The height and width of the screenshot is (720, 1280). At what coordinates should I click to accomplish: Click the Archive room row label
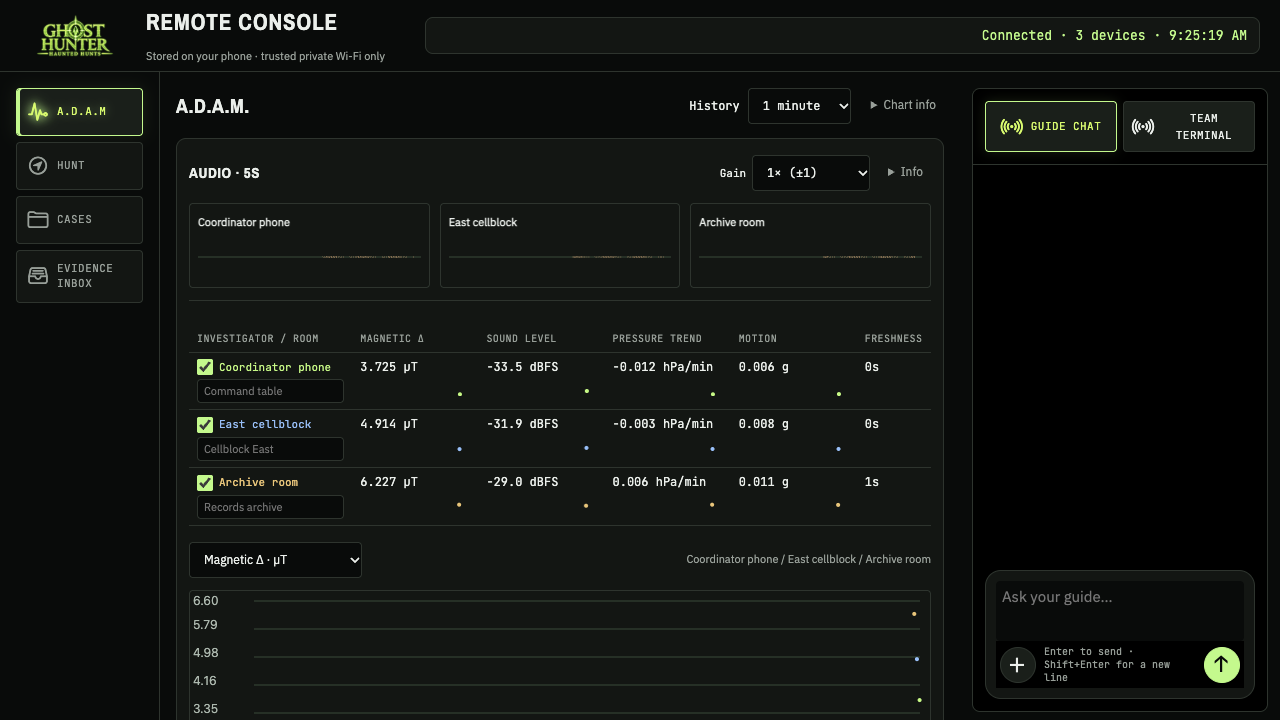(x=258, y=483)
